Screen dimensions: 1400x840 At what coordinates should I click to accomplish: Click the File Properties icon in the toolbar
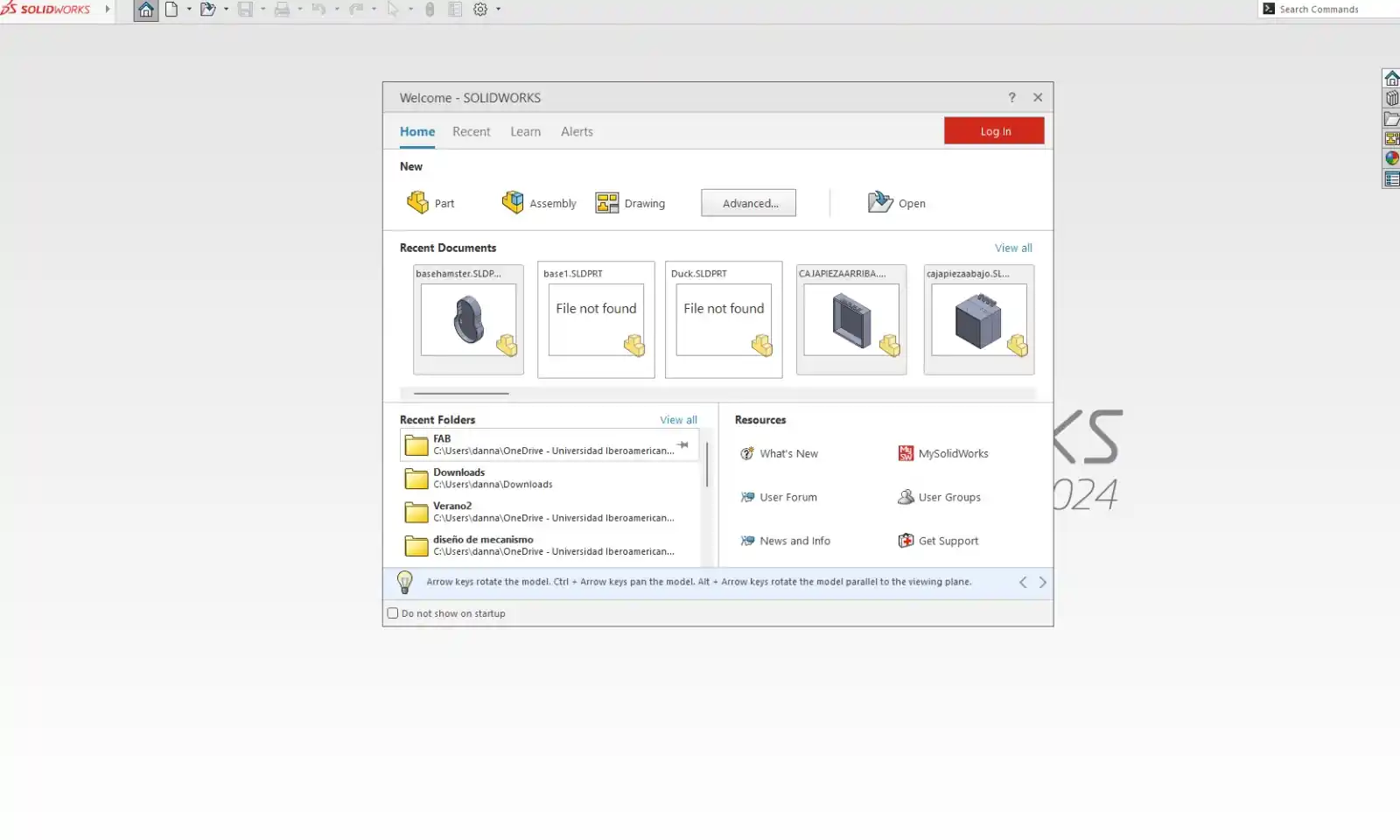[x=455, y=10]
